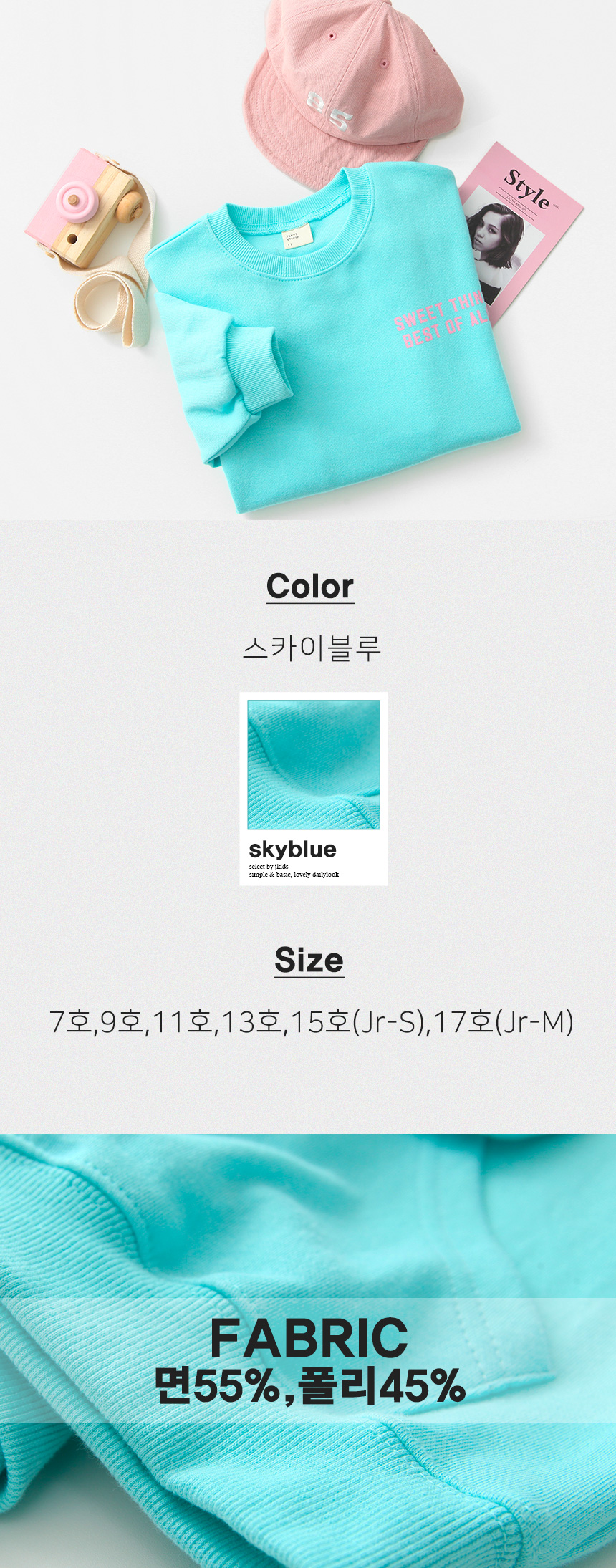Screen dimensions: 616x1568
Task: Click the Korean 스카이블루 color name
Action: (311, 648)
